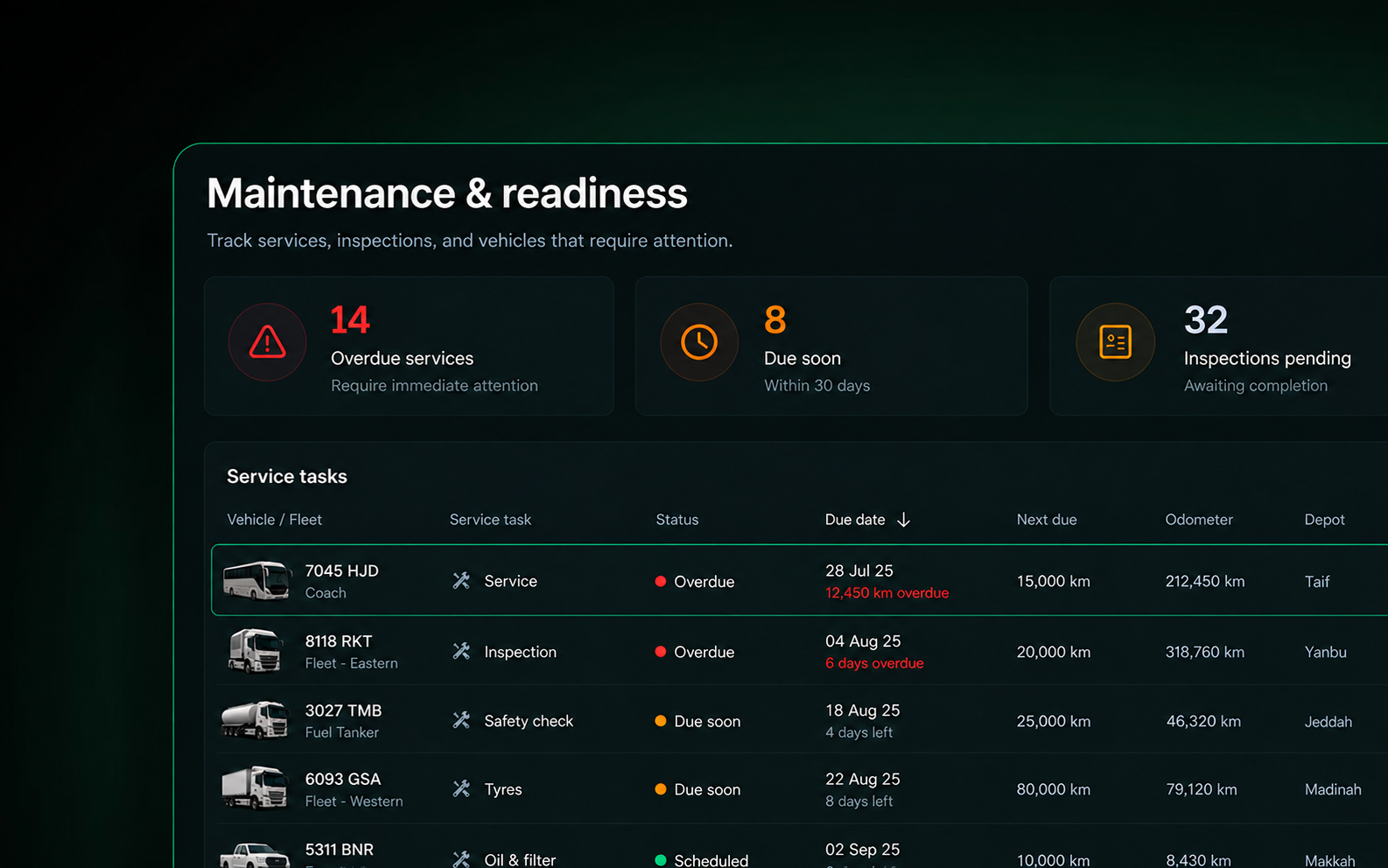Toggle Due date sort arrow
The height and width of the screenshot is (868, 1388).
[903, 520]
